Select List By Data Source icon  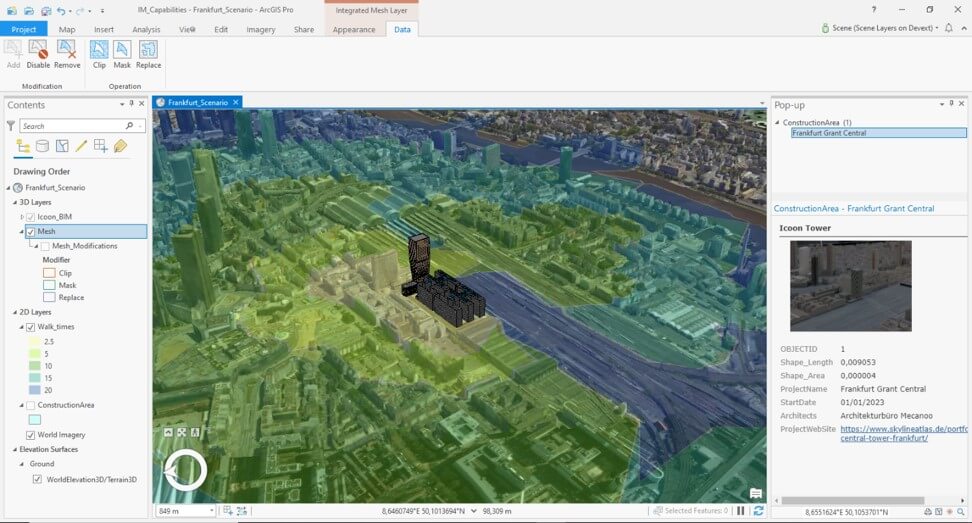tap(42, 146)
